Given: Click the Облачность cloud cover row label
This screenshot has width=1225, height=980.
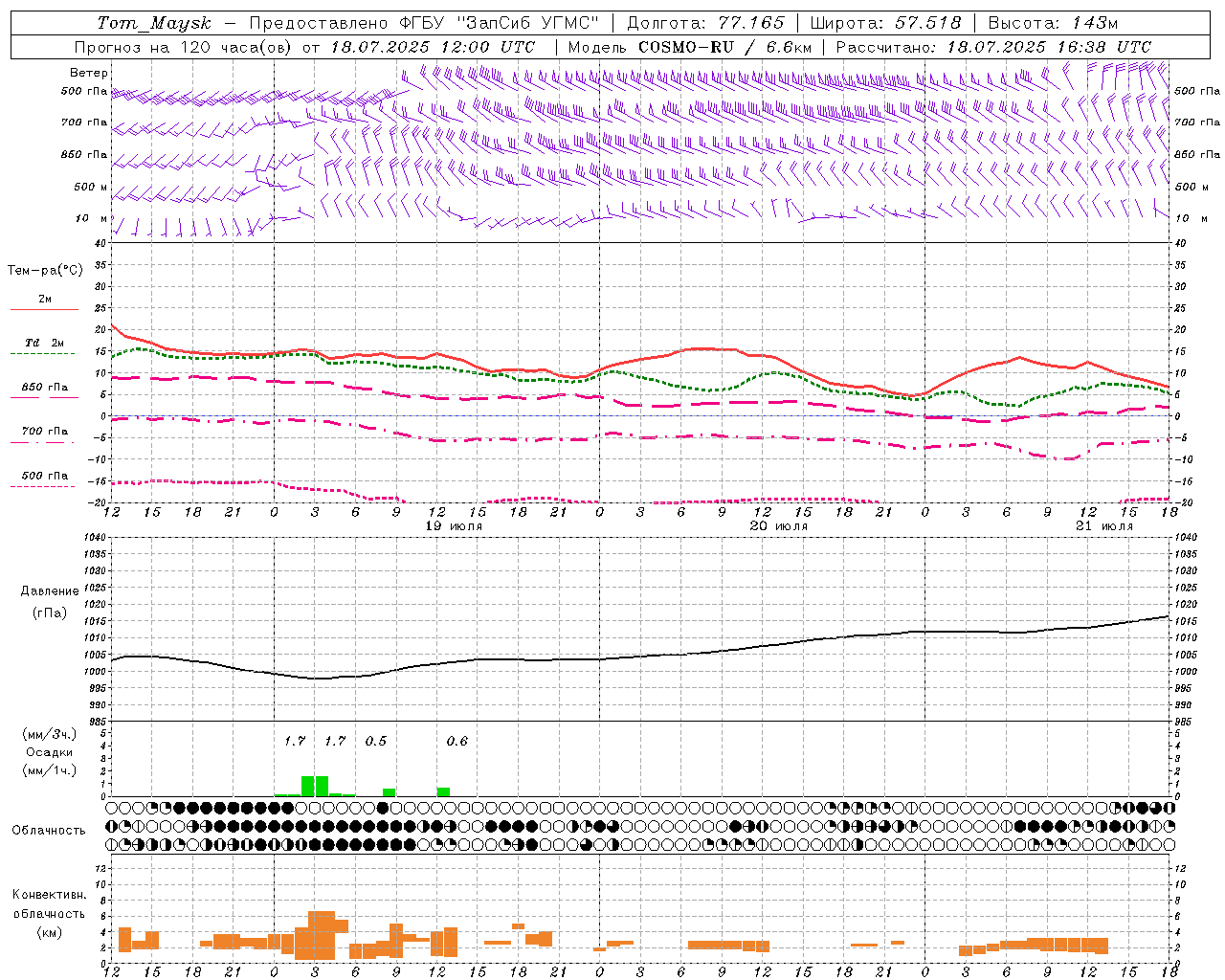Looking at the screenshot, I should (x=49, y=831).
